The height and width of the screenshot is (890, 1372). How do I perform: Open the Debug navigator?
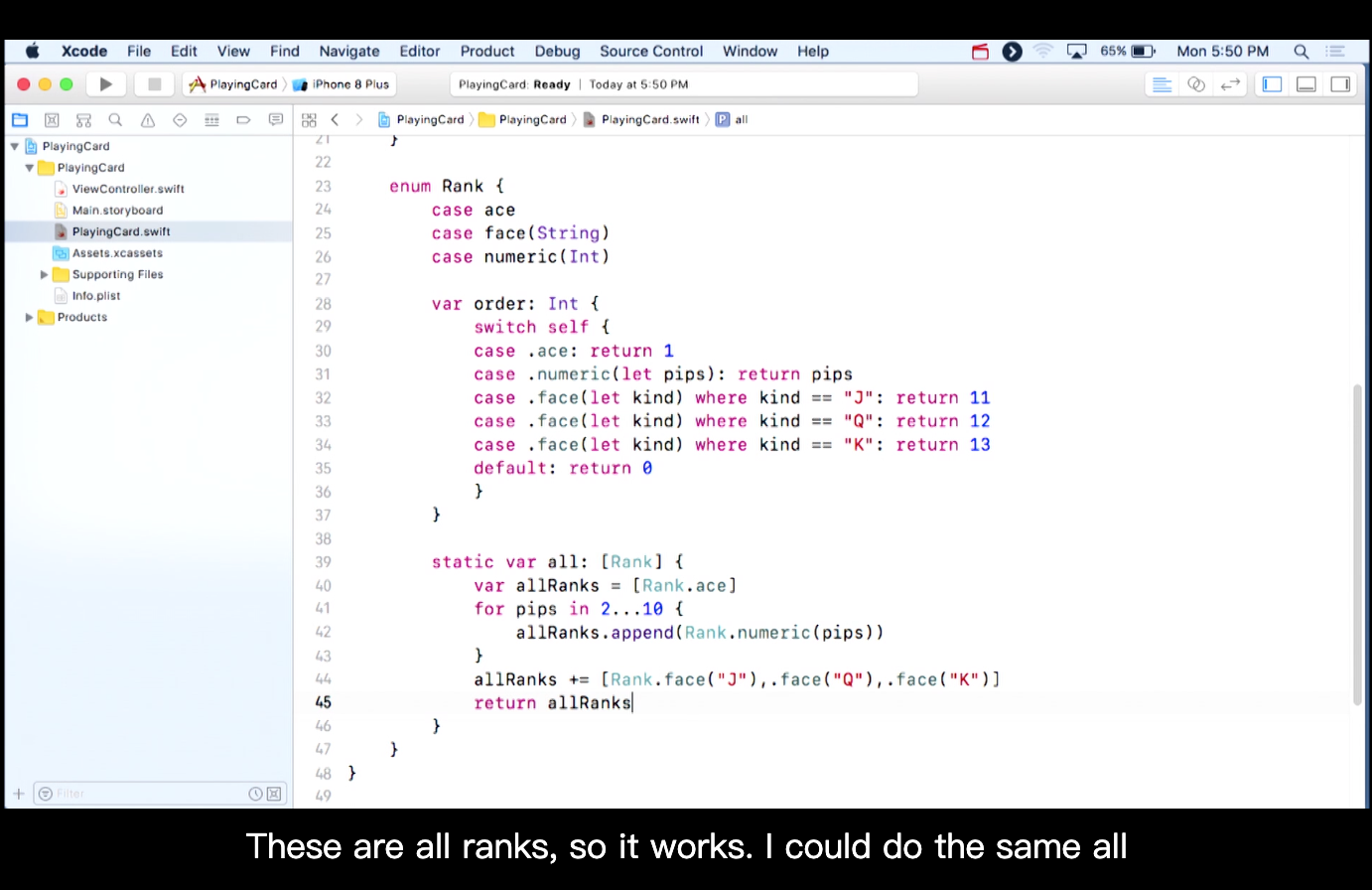click(211, 120)
